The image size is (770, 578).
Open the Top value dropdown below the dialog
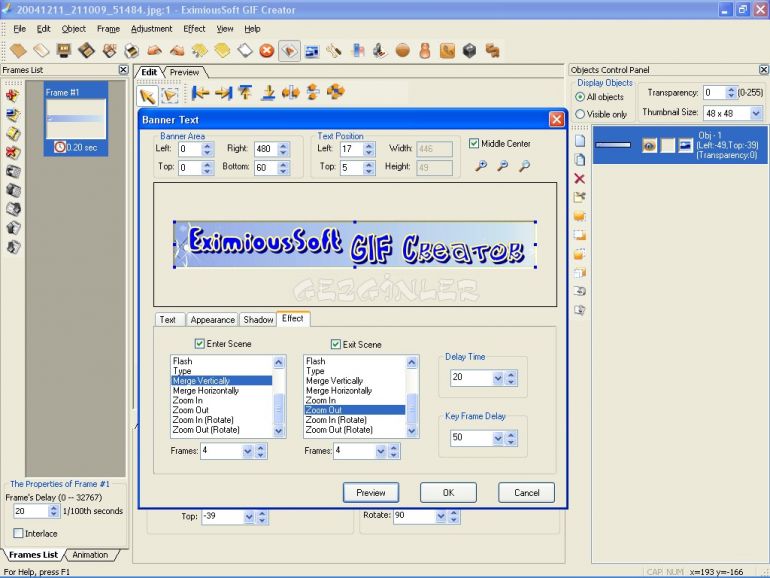point(249,517)
